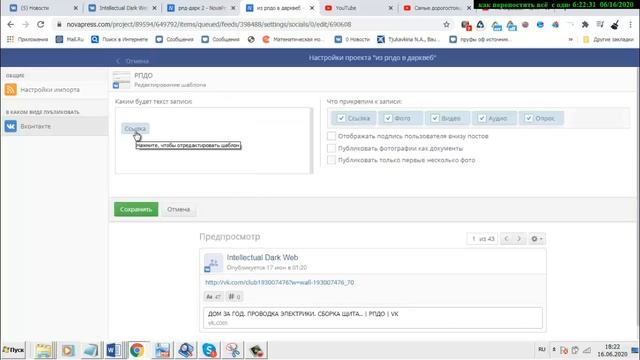Click inside the post text template field
Image resolution: width=640 pixels, height=360 pixels.
click(213, 141)
